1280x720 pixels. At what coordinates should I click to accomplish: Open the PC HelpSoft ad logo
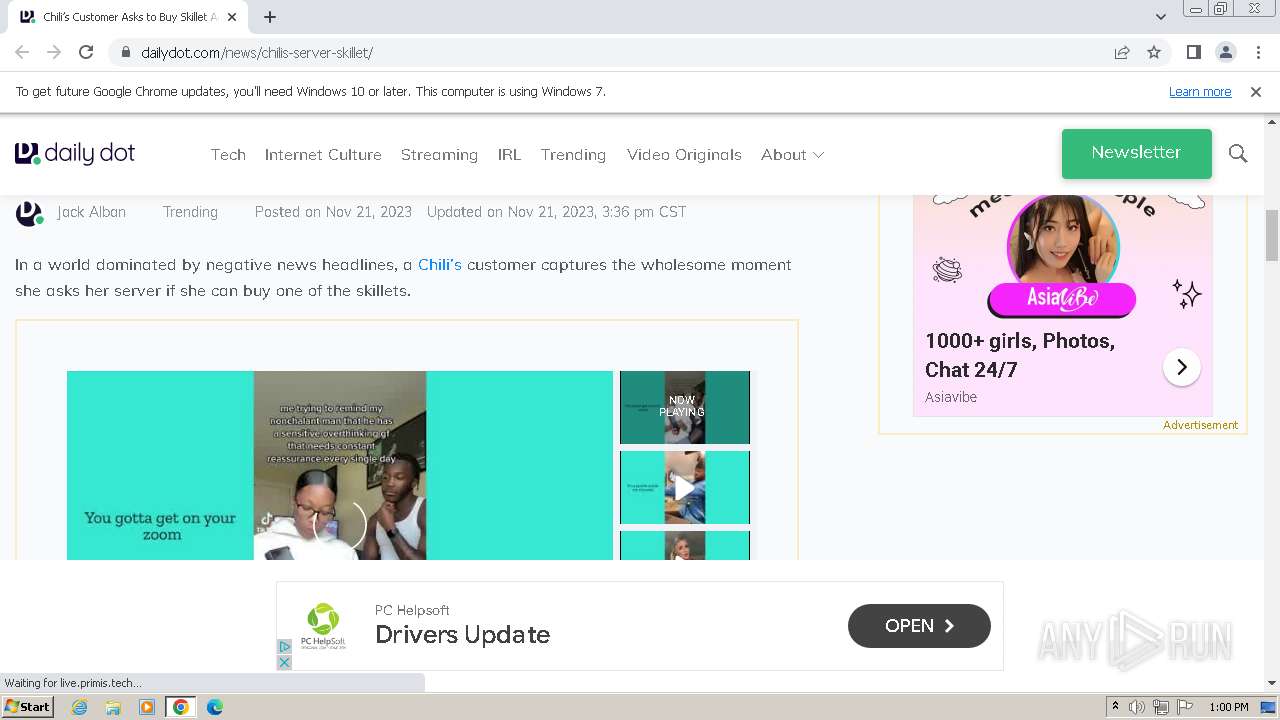tap(323, 626)
